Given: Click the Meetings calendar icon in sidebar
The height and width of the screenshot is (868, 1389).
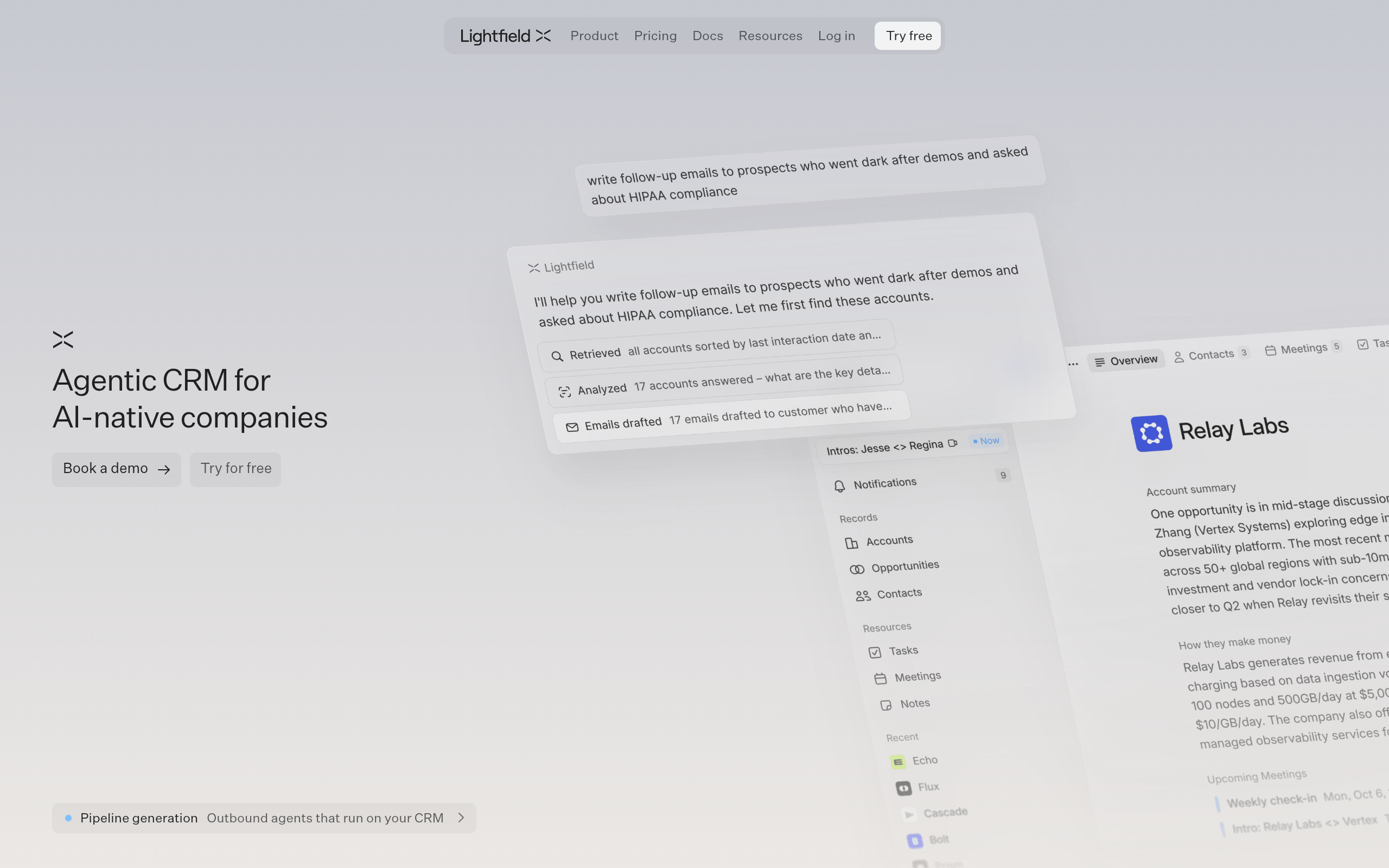Looking at the screenshot, I should click(881, 679).
